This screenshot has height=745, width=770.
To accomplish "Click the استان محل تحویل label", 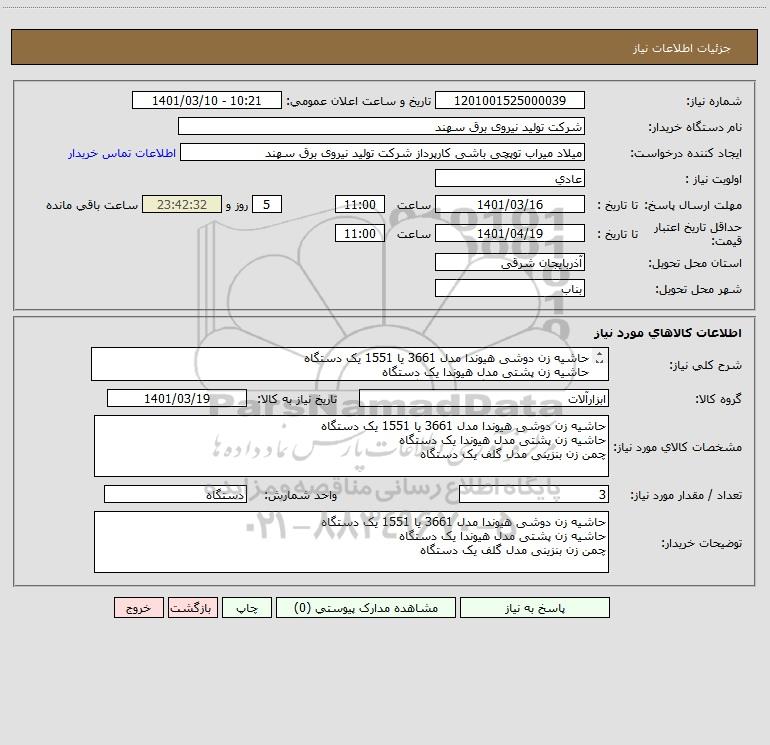I will pyautogui.click(x=695, y=264).
